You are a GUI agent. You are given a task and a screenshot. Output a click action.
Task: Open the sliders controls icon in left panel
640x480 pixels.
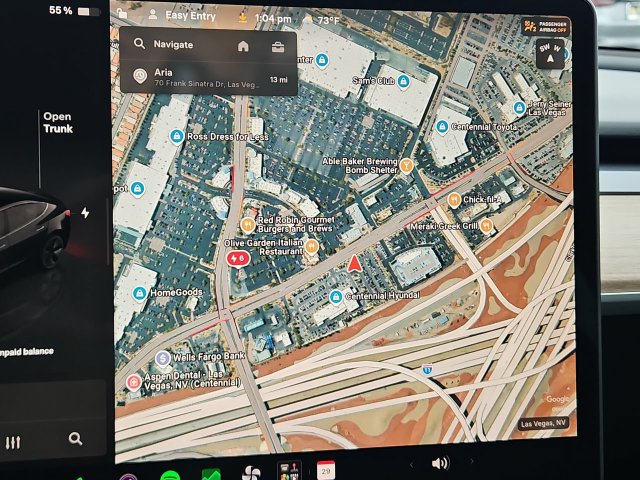tap(13, 442)
